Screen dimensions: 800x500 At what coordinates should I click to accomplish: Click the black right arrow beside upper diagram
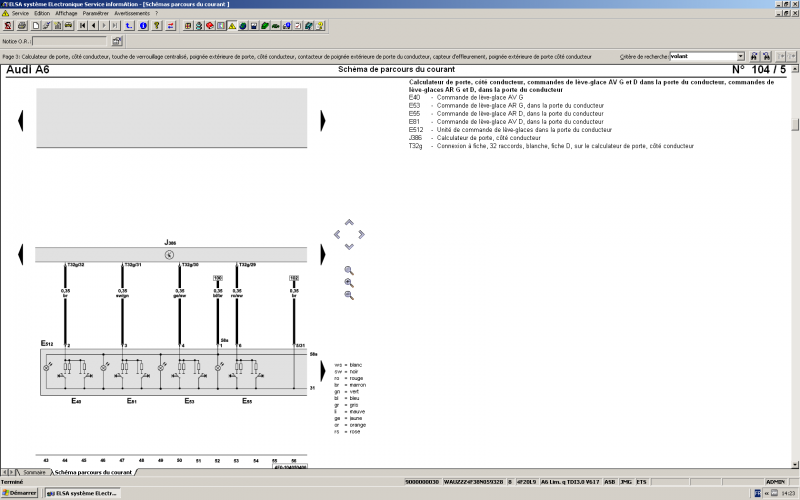[x=322, y=121]
